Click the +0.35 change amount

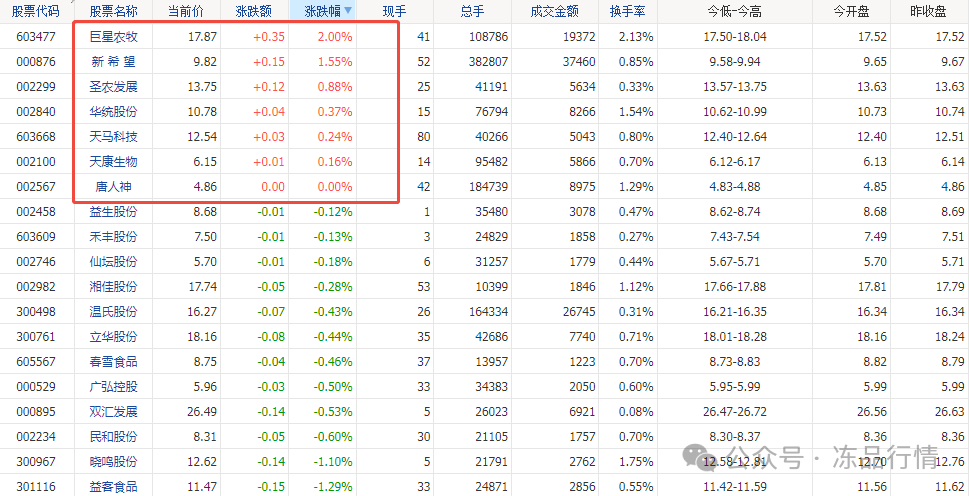pyautogui.click(x=269, y=37)
